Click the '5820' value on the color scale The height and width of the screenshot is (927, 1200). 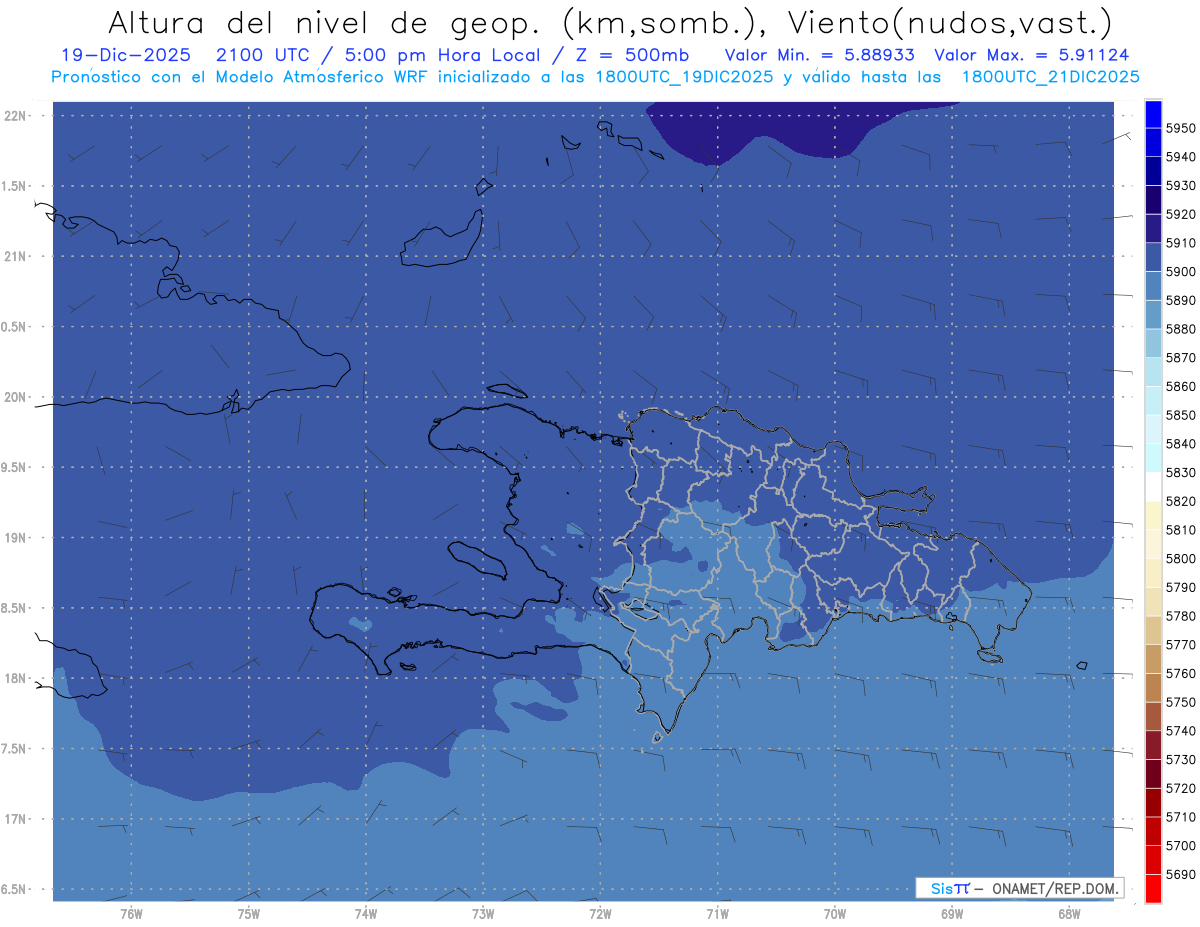pos(1180,501)
